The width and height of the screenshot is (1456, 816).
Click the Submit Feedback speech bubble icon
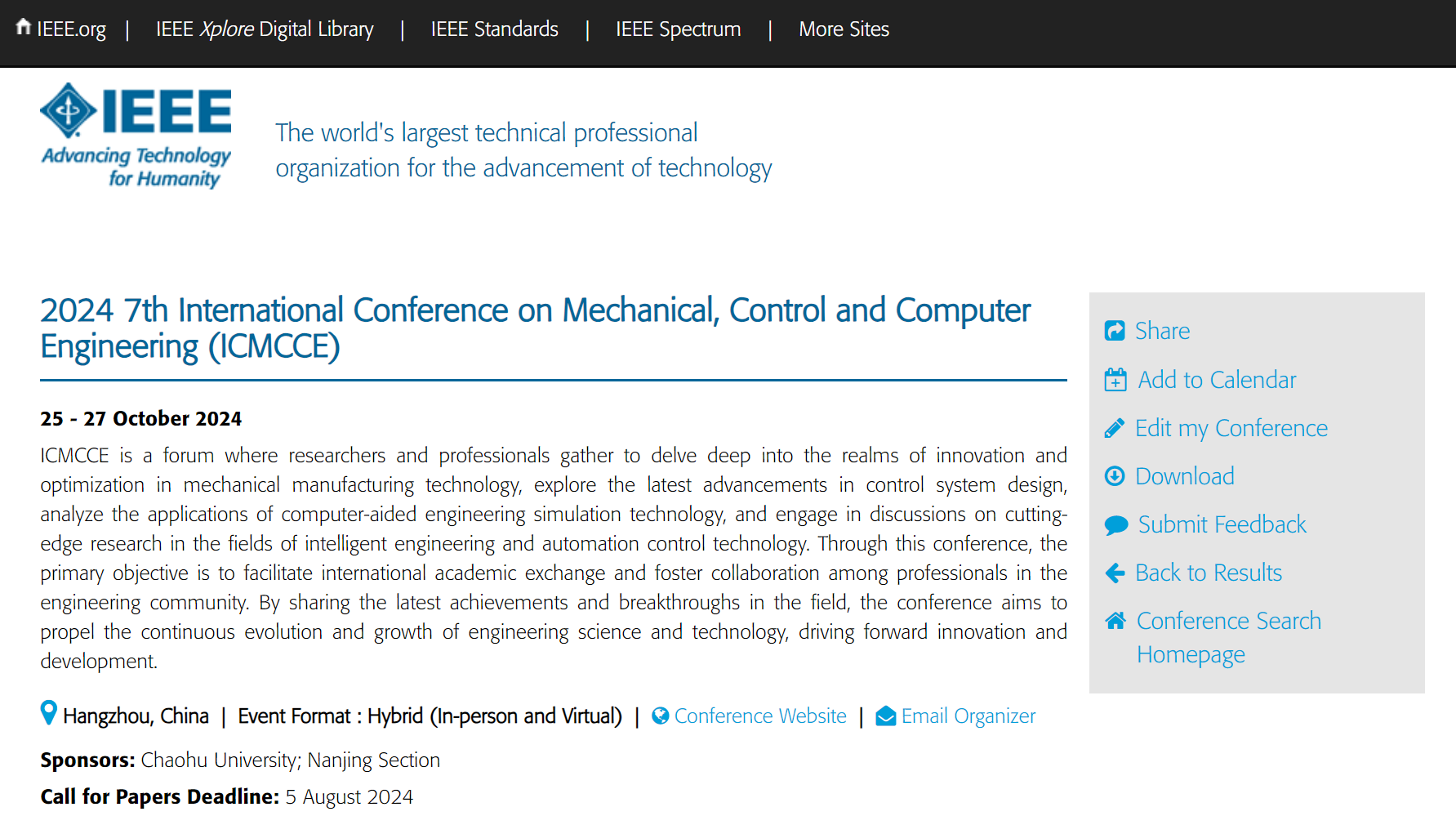pos(1116,524)
